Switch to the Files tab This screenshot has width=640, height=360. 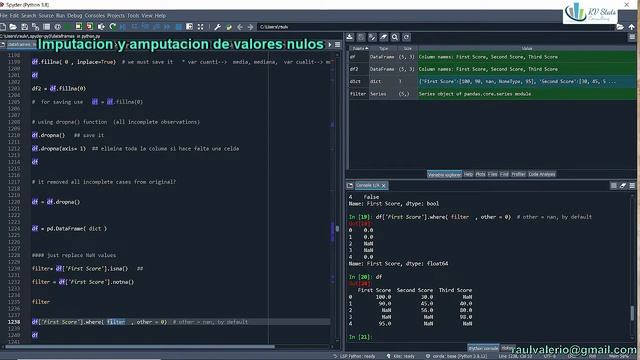[x=493, y=174]
